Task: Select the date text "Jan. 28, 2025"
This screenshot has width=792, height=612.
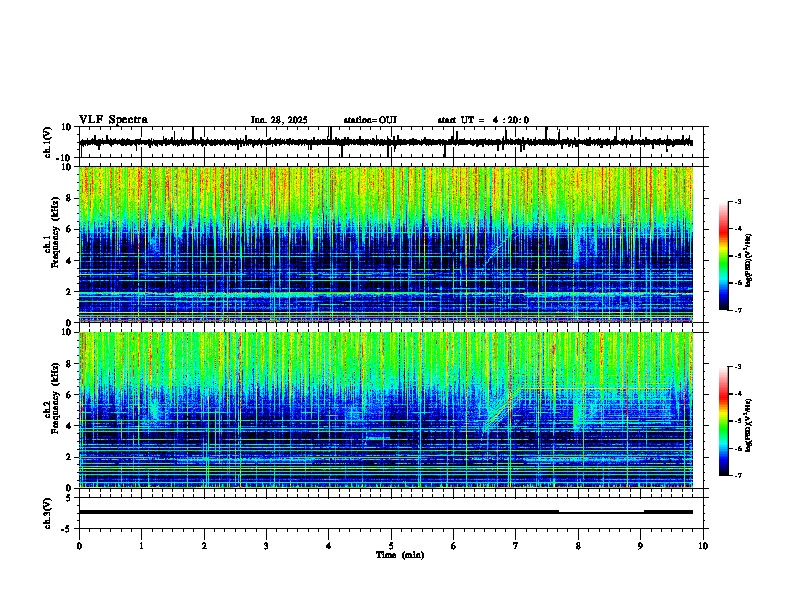Action: coord(279,120)
